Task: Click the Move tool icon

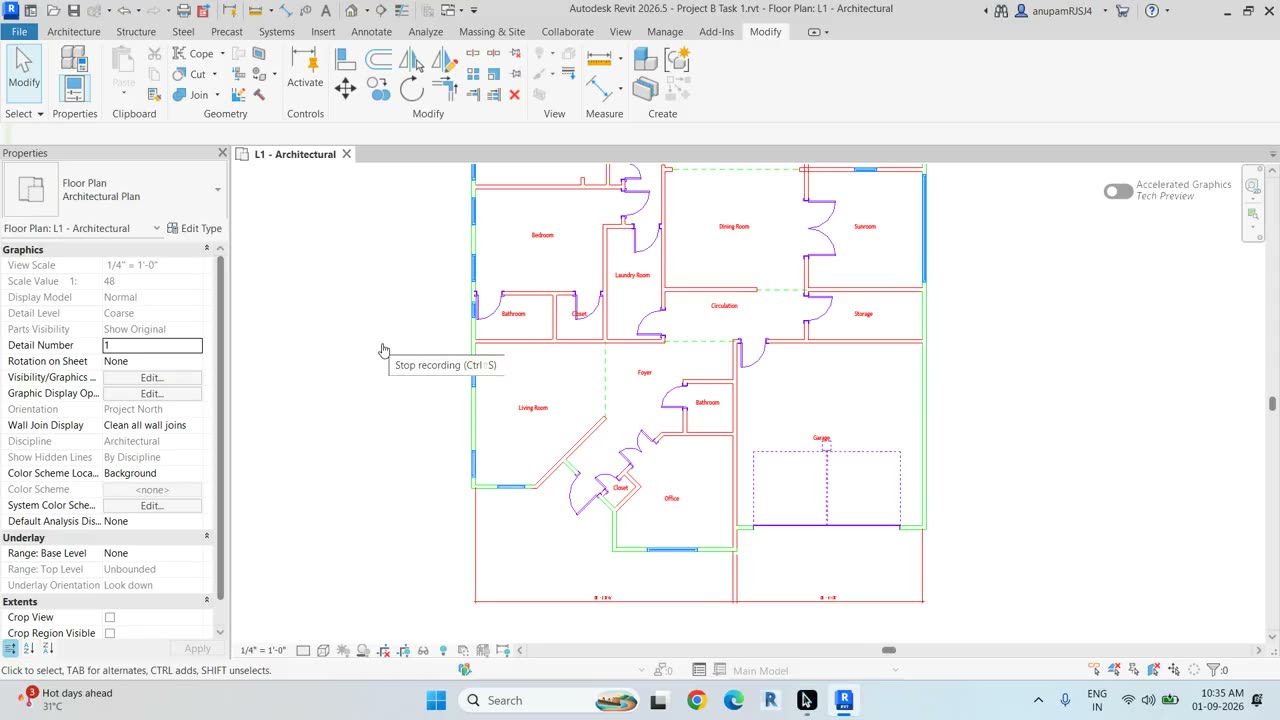Action: tap(346, 88)
